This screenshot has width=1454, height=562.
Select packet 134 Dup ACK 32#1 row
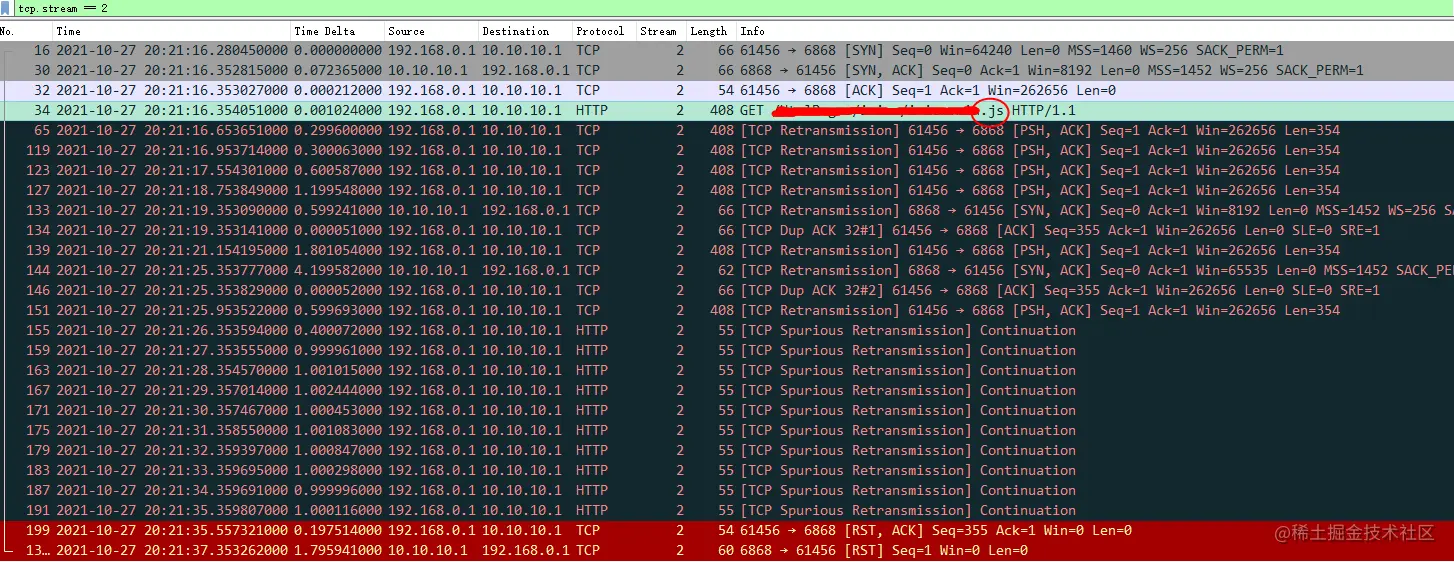click(727, 231)
